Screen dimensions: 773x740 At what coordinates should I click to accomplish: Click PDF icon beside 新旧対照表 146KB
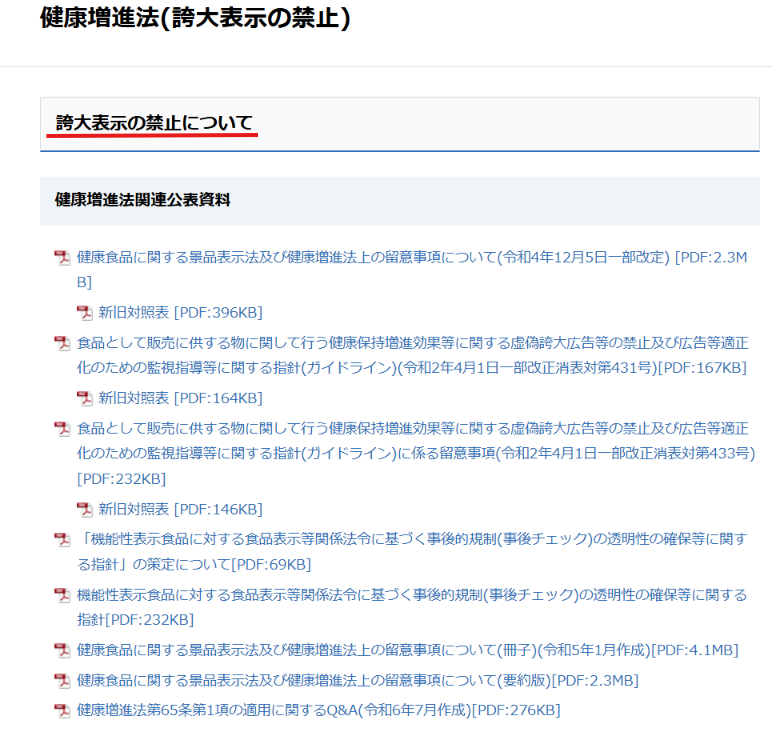(x=84, y=509)
